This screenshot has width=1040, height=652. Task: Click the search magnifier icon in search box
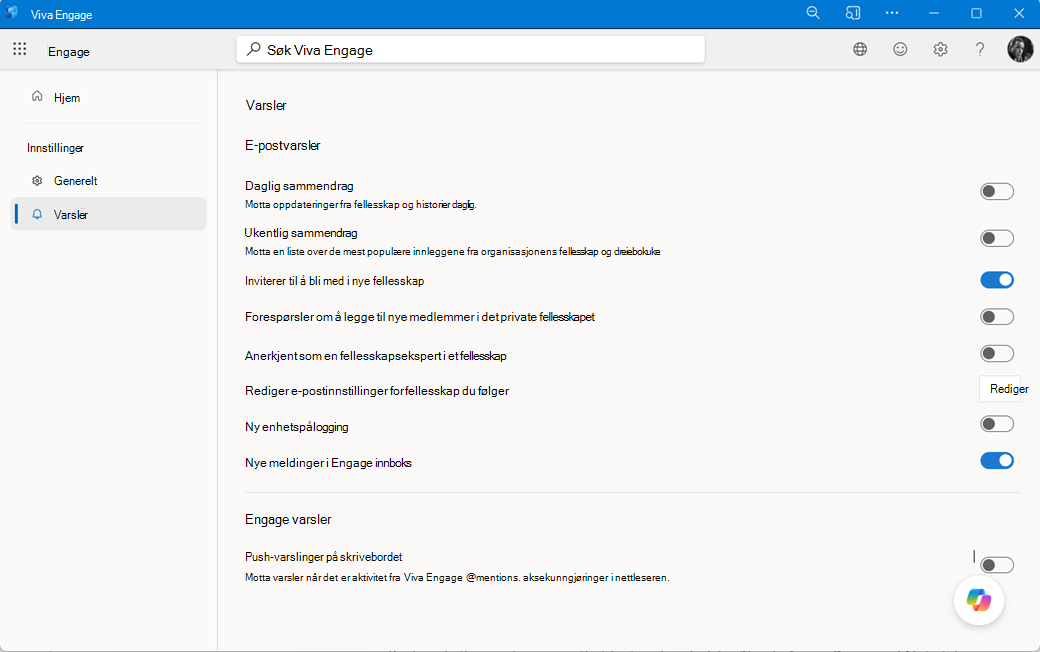[x=253, y=49]
